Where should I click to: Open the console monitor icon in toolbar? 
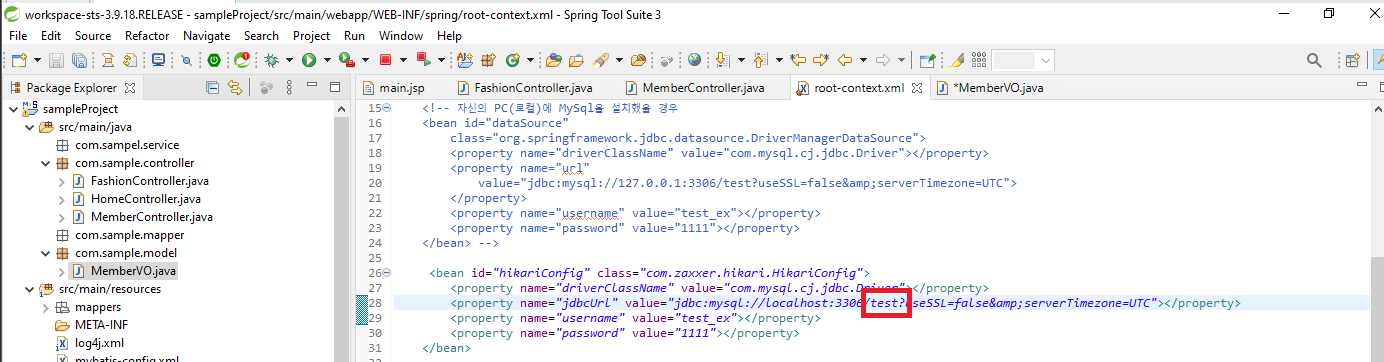click(158, 60)
